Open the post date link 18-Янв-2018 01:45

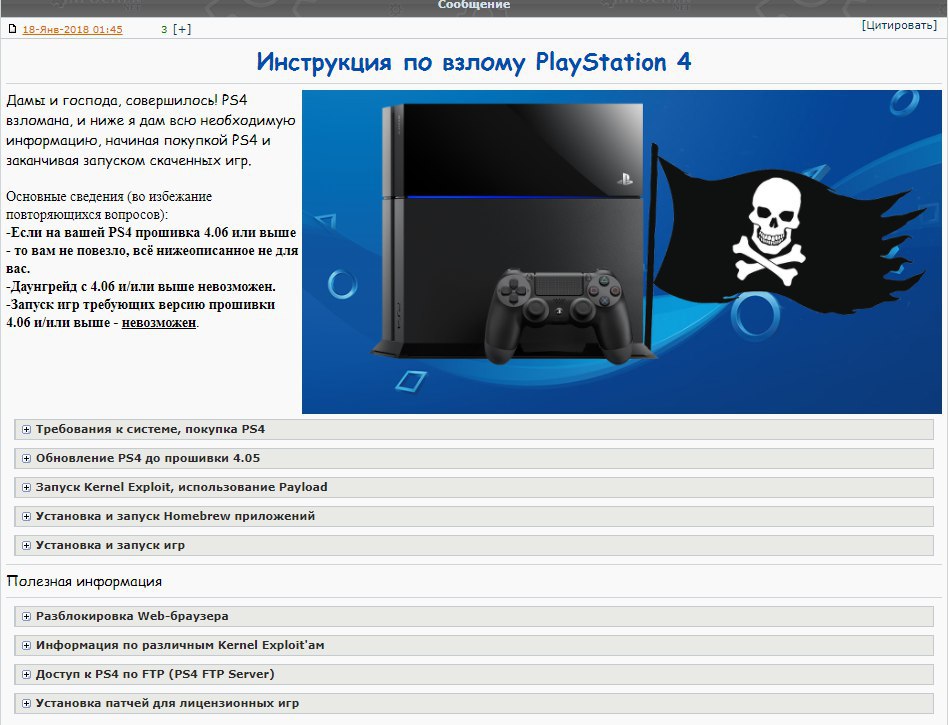tap(73, 29)
